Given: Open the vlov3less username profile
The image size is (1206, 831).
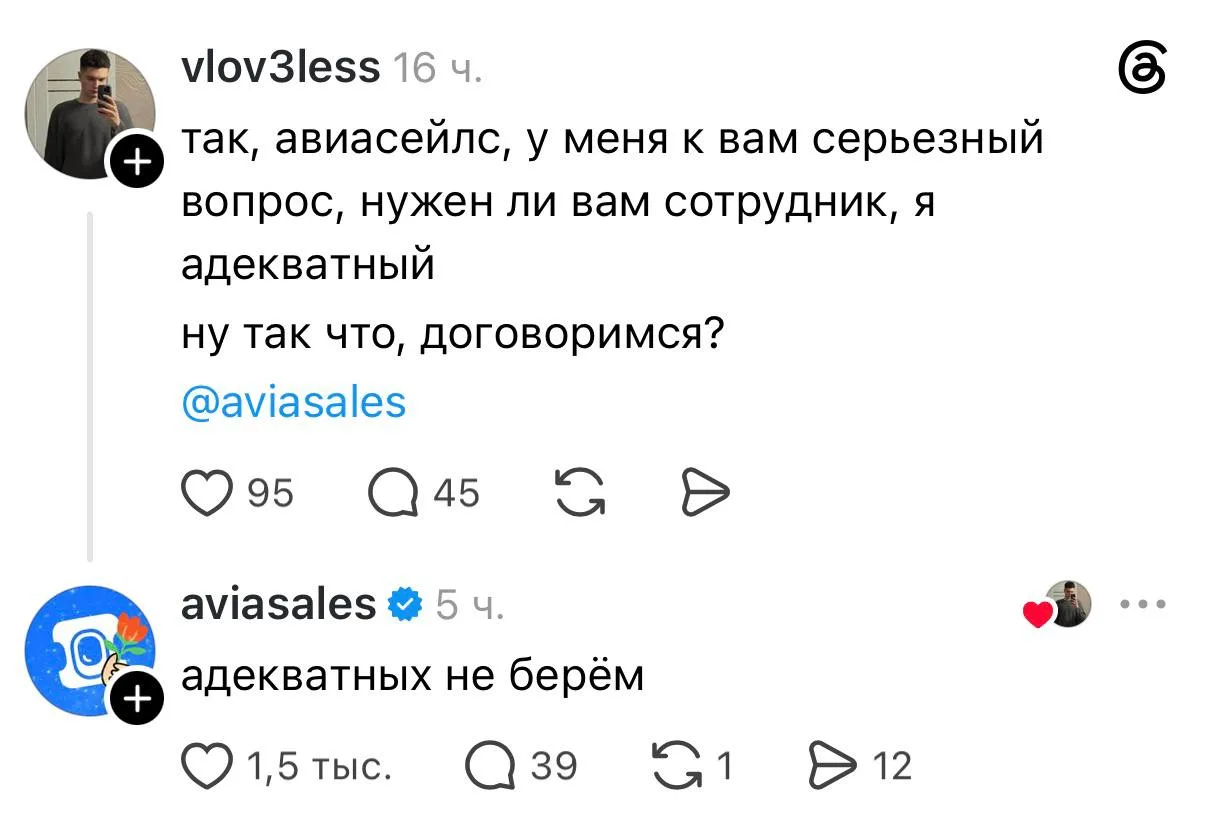Looking at the screenshot, I should tap(281, 68).
